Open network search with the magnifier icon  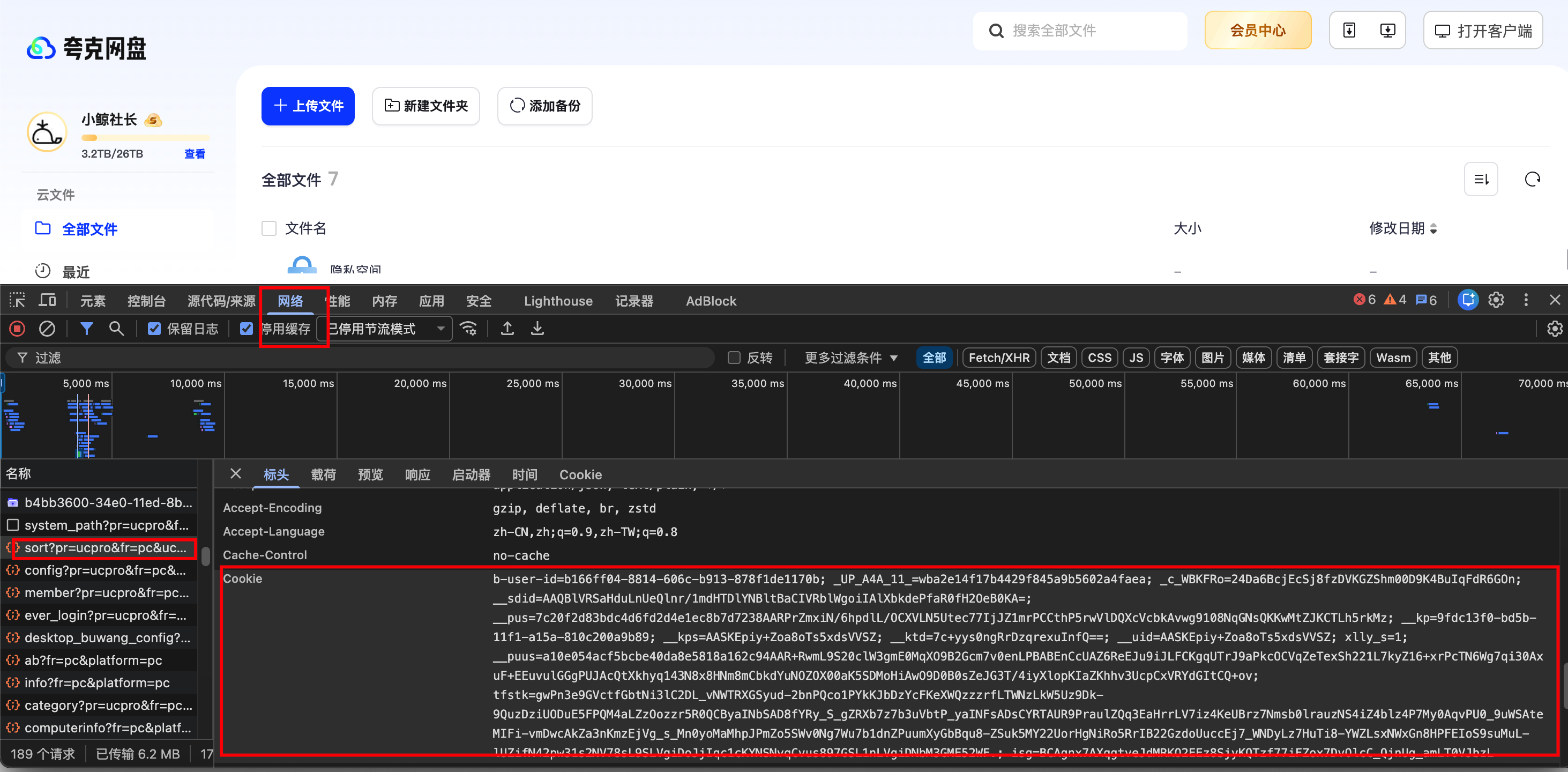116,329
